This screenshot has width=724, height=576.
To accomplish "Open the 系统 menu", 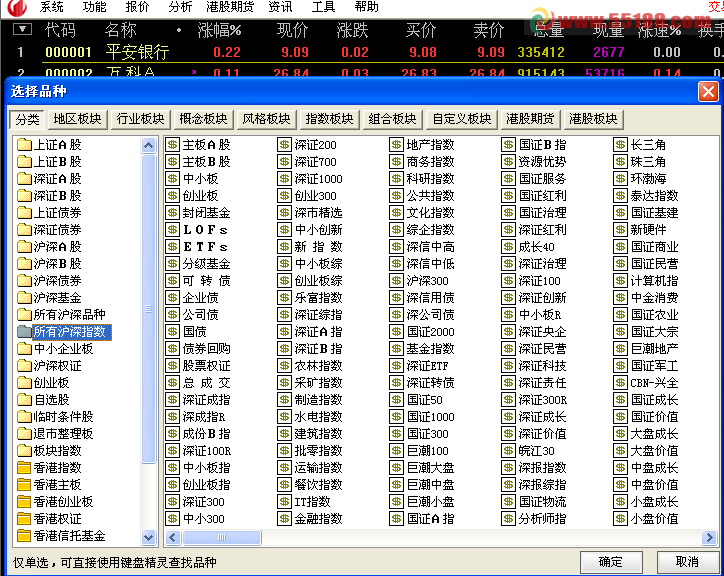I will point(51,7).
